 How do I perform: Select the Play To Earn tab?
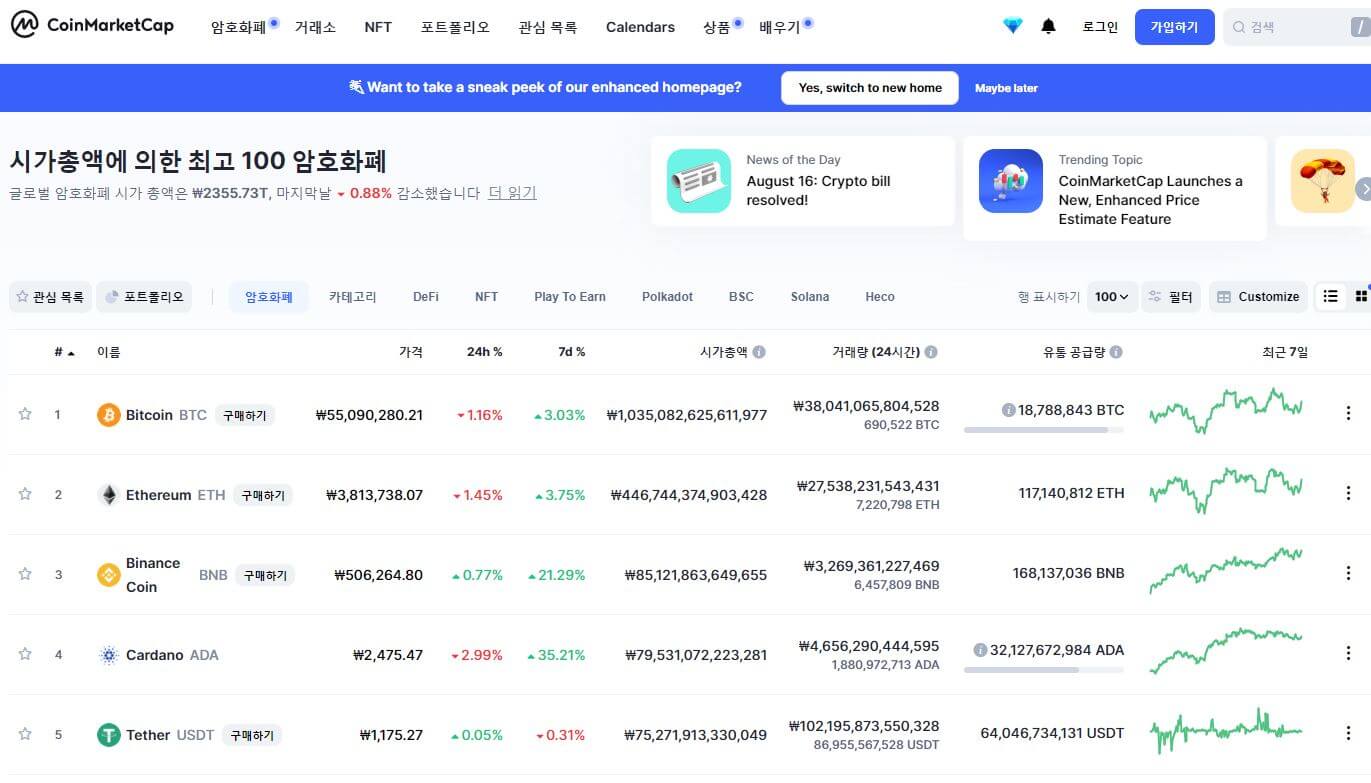pyautogui.click(x=570, y=297)
